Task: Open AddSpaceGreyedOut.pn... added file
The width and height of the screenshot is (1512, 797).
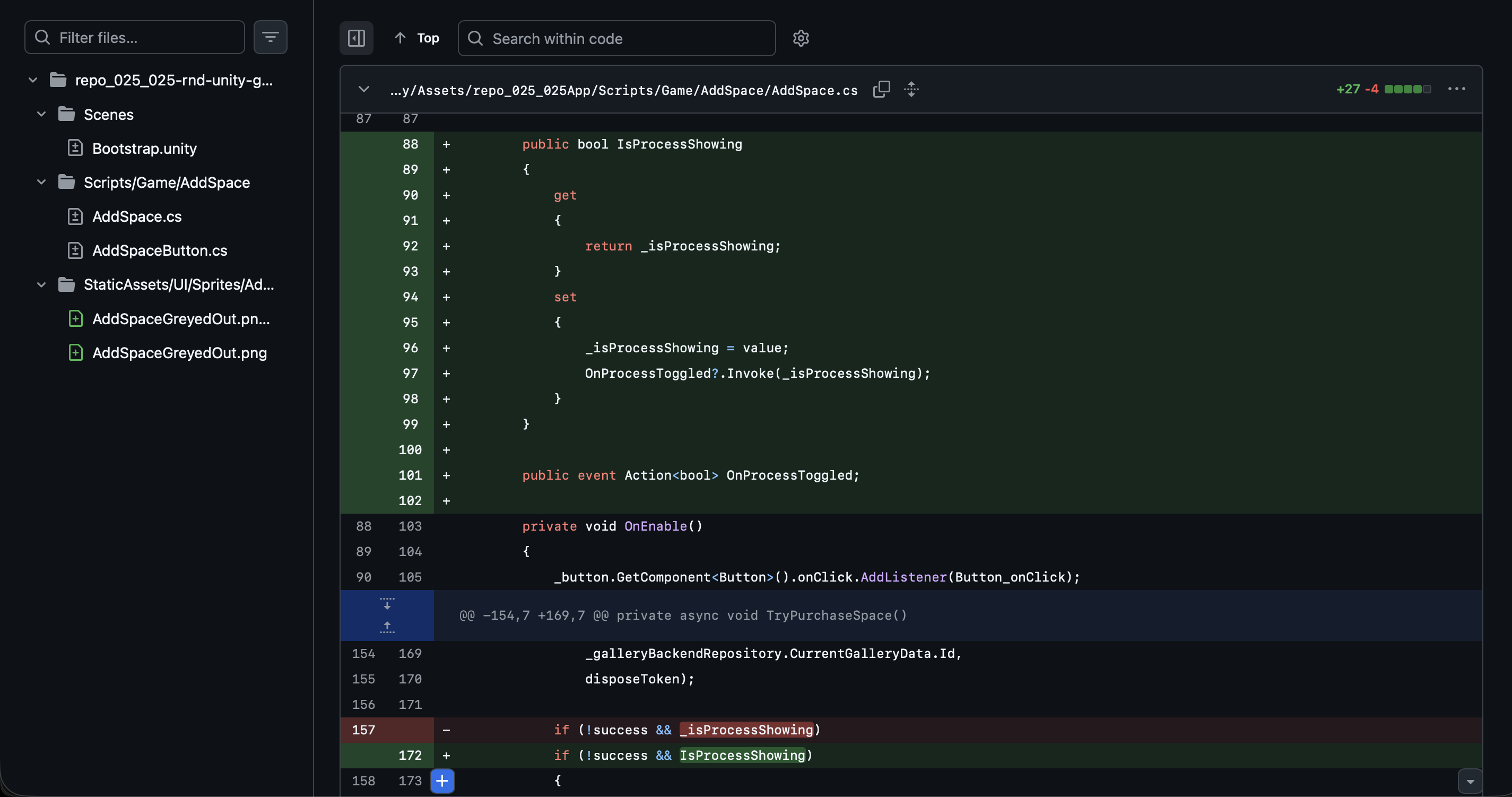Action: 181,319
